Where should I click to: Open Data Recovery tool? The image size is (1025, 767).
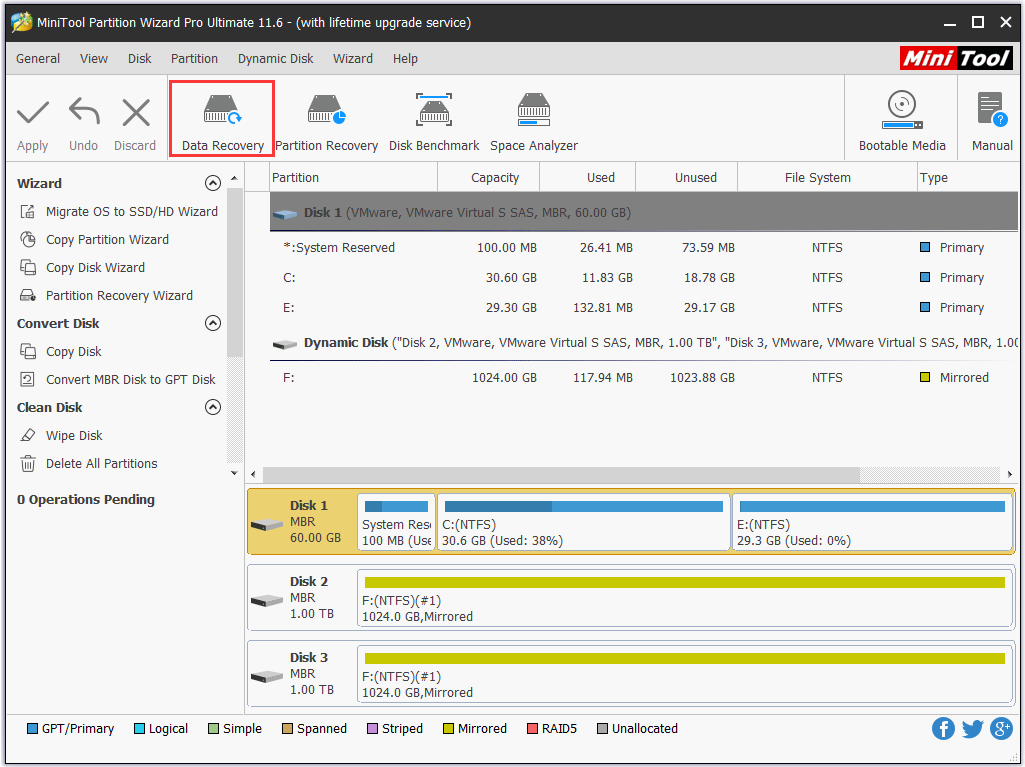tap(222, 118)
